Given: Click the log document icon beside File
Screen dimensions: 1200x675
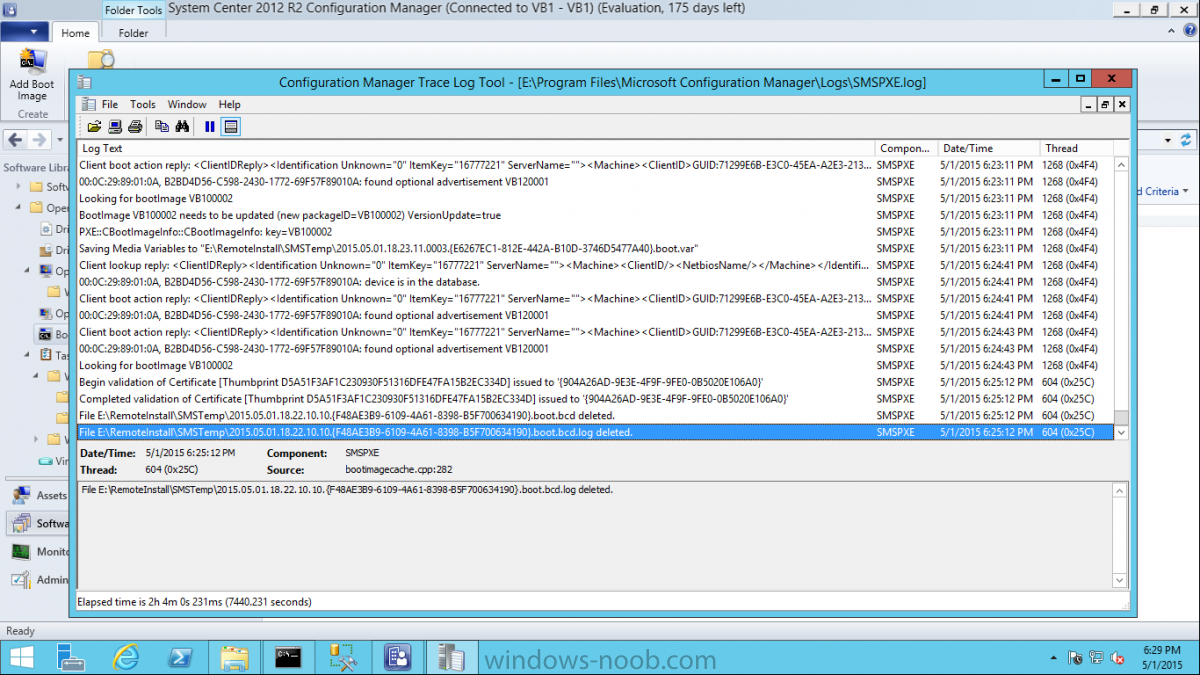Looking at the screenshot, I should click(87, 104).
